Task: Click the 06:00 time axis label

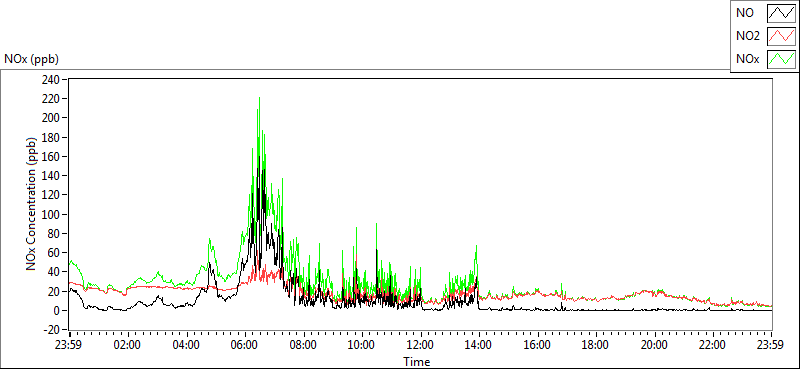Action: coord(245,344)
